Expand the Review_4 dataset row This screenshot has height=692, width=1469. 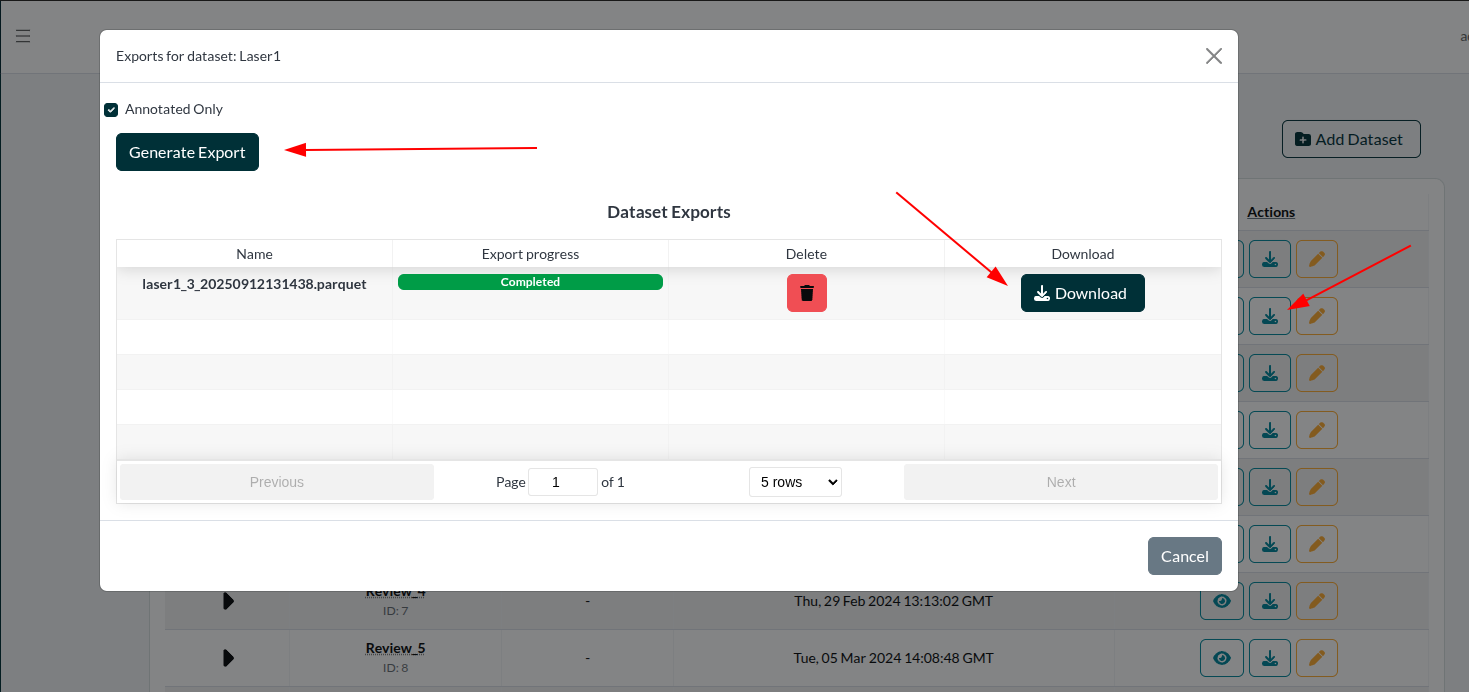[x=228, y=601]
